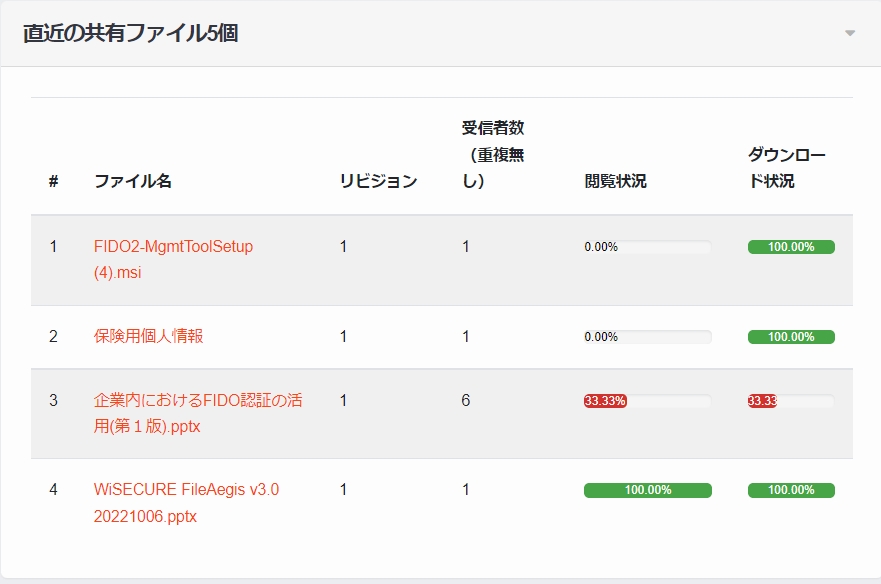Click recipient count 6 in row 3
This screenshot has height=584, width=881.
tap(466, 400)
